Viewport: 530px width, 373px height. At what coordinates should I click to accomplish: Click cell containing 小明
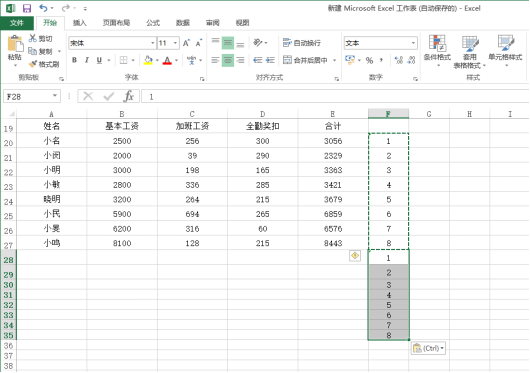(x=52, y=170)
